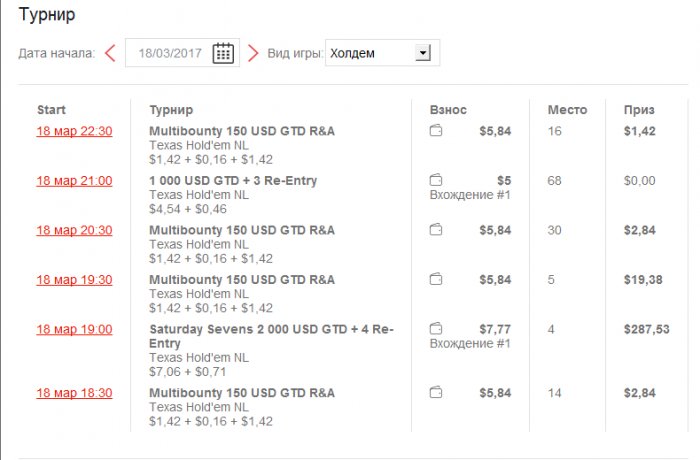This screenshot has height=460, width=700.
Task: Open the 18 мар 18:30 tournament link
Action: coord(74,393)
